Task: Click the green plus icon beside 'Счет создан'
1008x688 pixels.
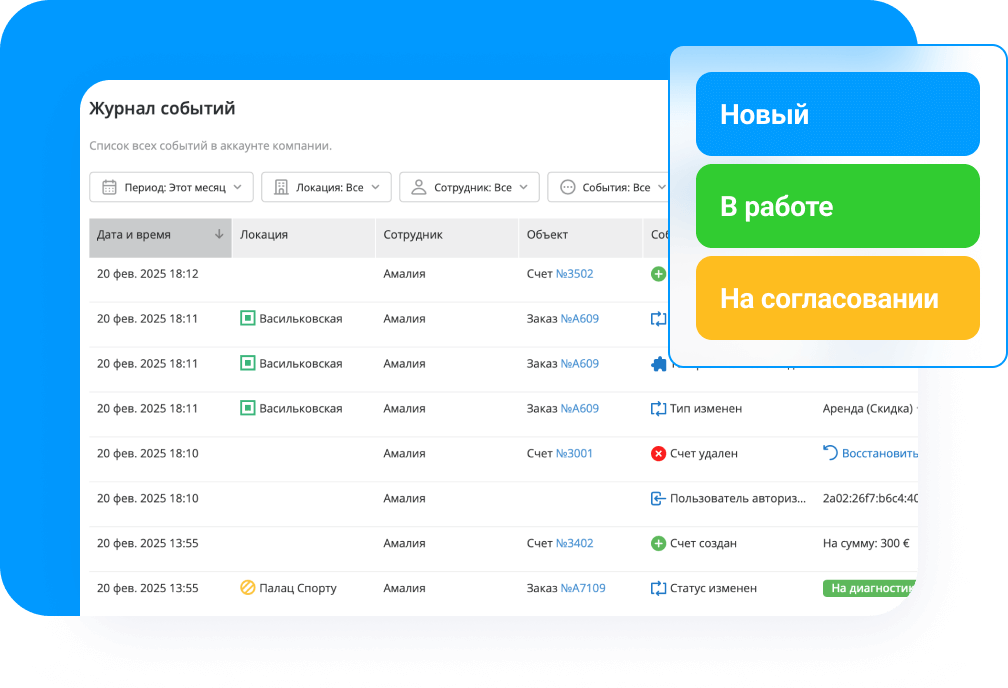Action: tap(658, 543)
